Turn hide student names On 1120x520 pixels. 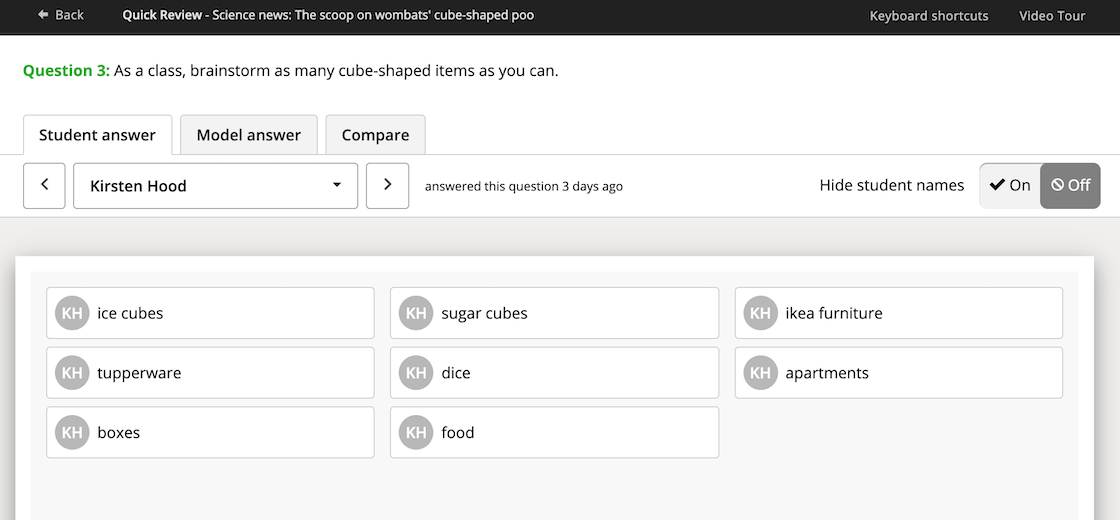point(1010,186)
